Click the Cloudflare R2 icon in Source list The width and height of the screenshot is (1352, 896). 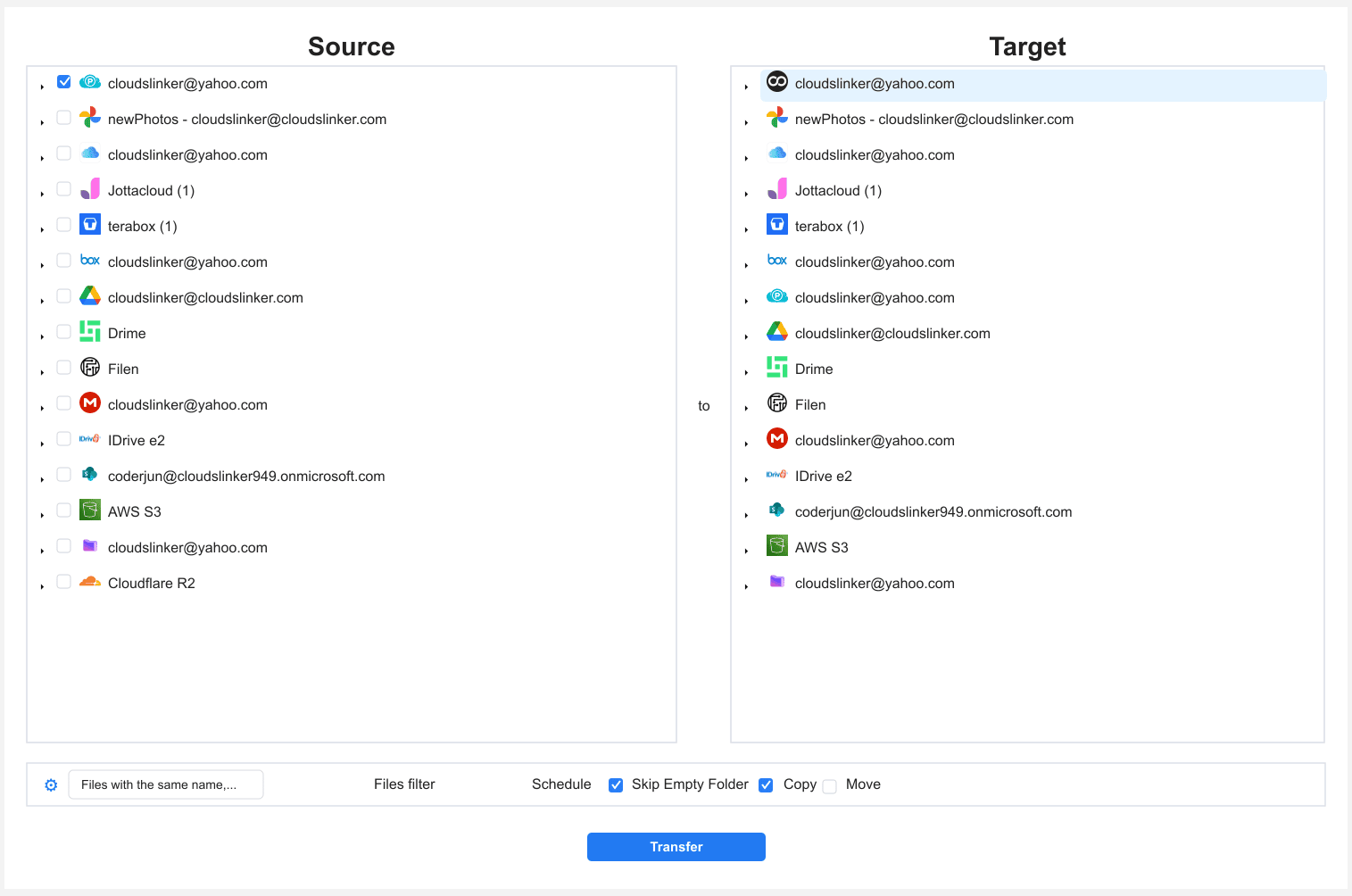tap(90, 582)
